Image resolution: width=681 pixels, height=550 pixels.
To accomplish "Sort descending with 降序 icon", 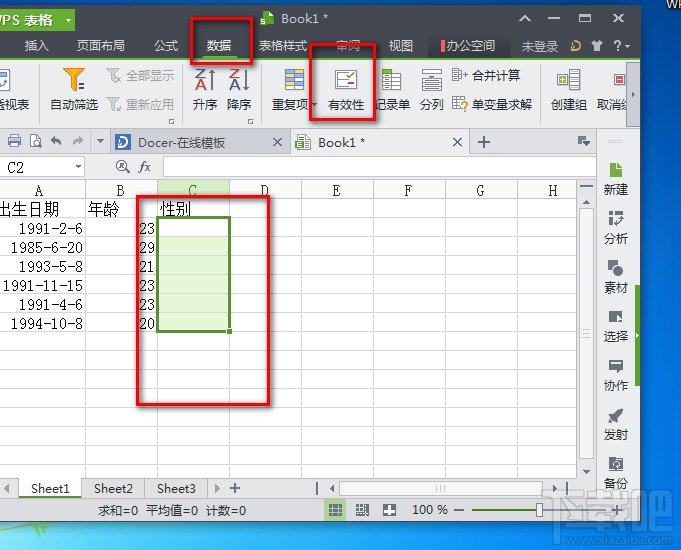I will (239, 89).
